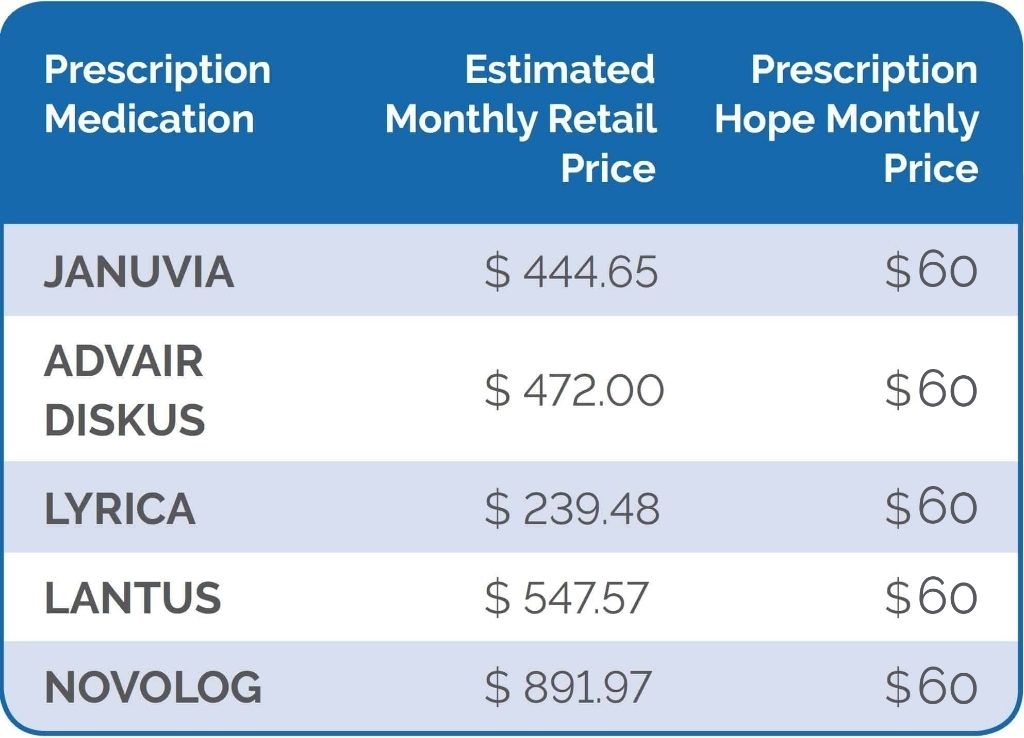The height and width of the screenshot is (738, 1024).
Task: Click the dollar sign before 444.65
Action: pos(497,272)
